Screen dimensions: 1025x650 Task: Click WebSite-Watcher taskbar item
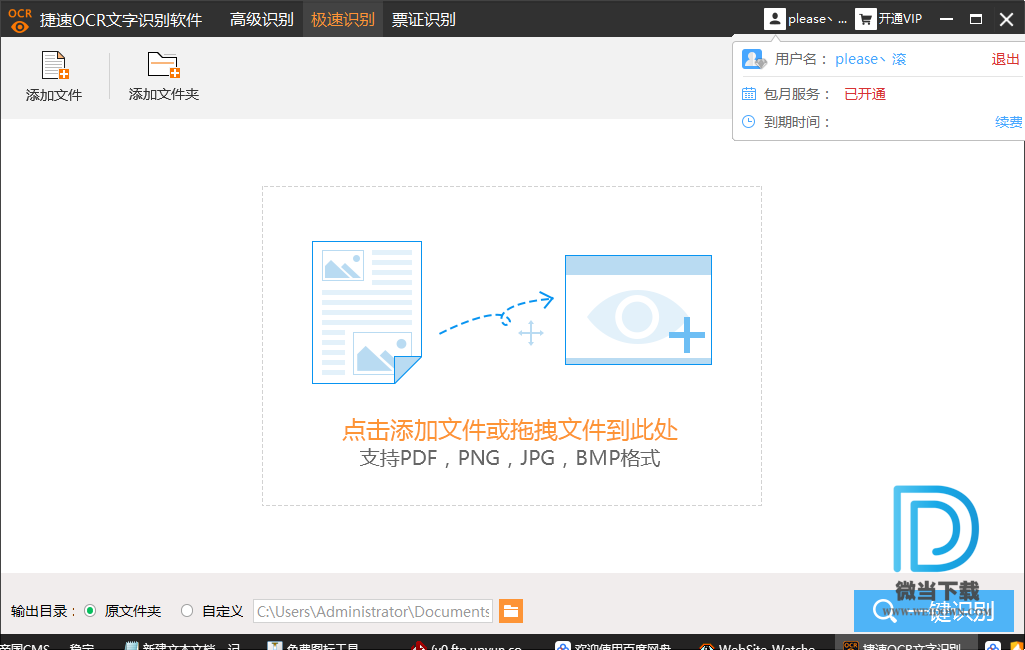pos(757,645)
